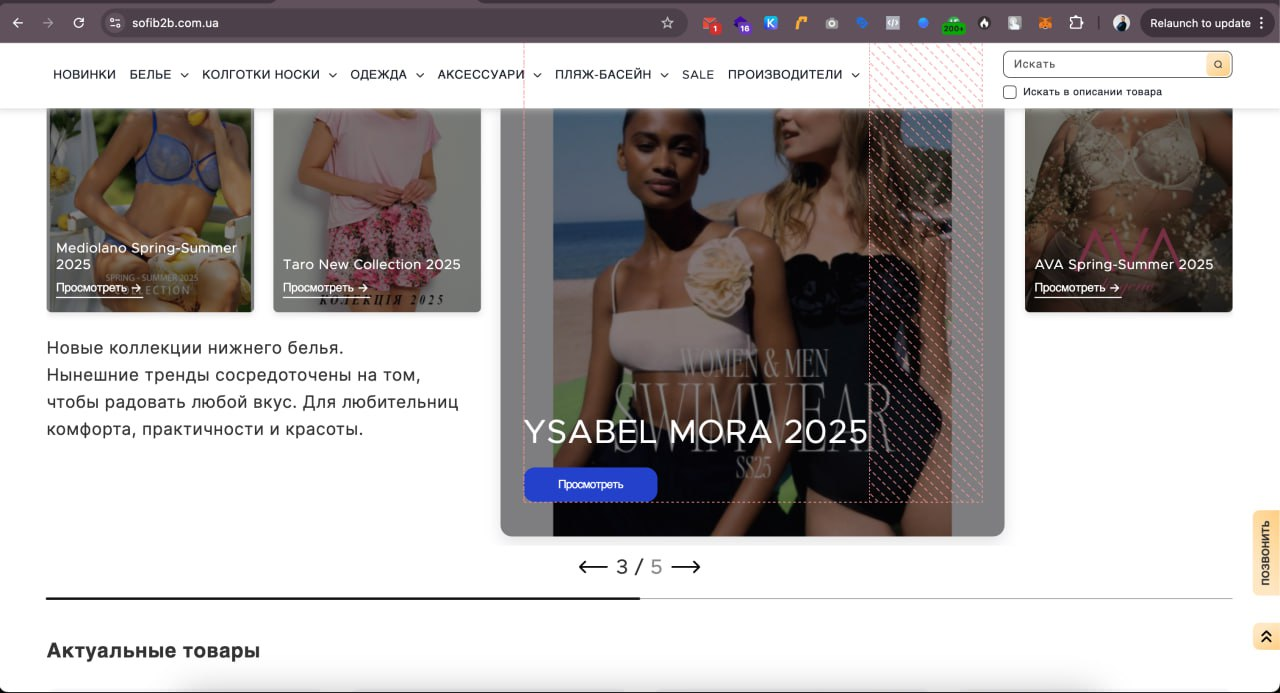Enable 'Искать в описании товара' checkbox
This screenshot has width=1280, height=693.
click(x=1010, y=92)
